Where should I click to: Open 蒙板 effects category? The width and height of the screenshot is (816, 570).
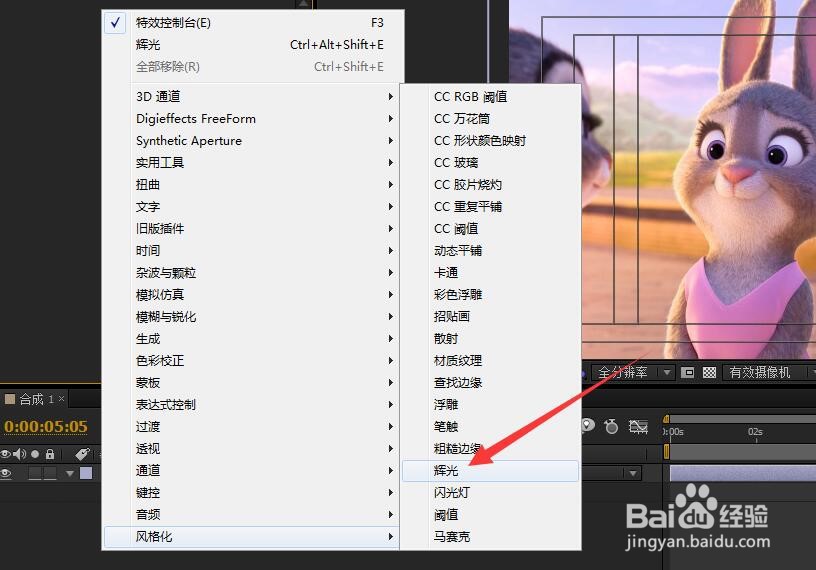[x=252, y=383]
